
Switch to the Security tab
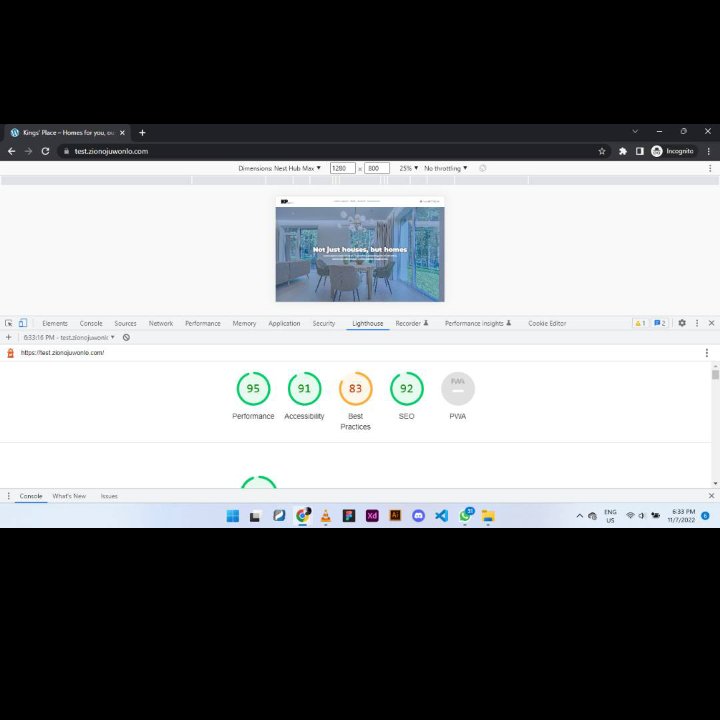[x=324, y=324]
